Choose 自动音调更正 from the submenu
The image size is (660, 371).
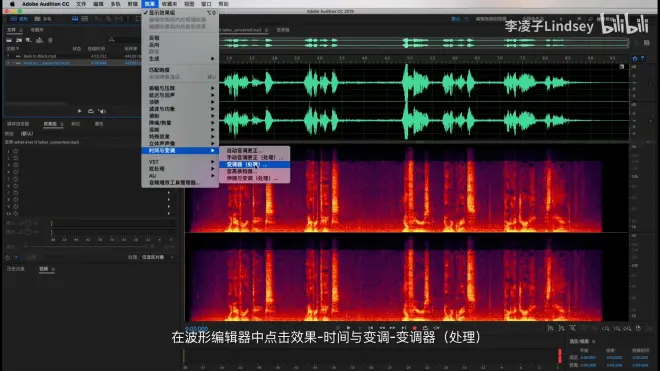255,150
